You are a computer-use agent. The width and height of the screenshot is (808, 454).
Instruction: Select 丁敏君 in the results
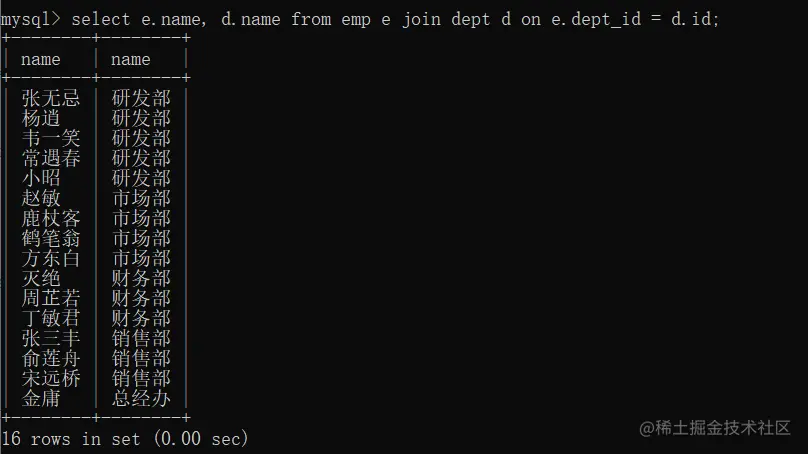click(x=51, y=318)
